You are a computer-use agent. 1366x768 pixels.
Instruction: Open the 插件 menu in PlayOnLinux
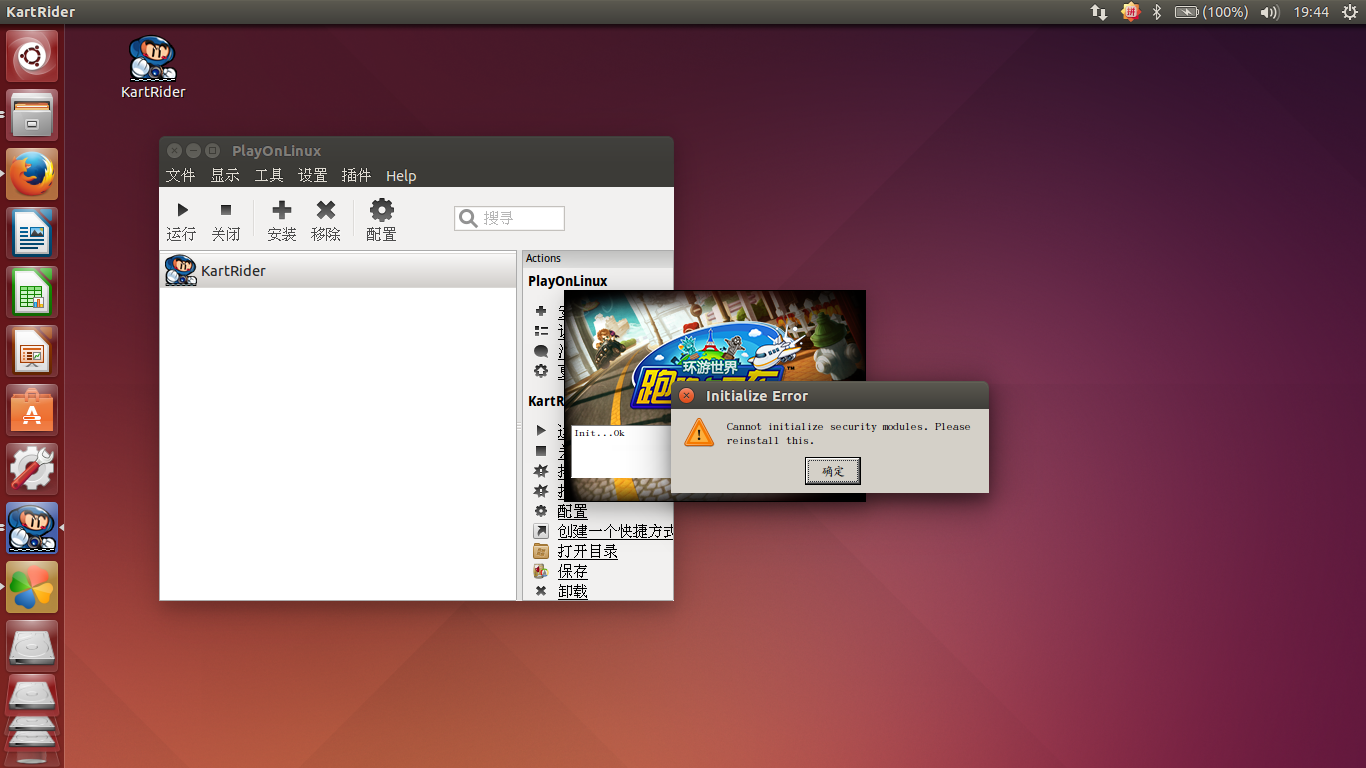click(x=357, y=176)
